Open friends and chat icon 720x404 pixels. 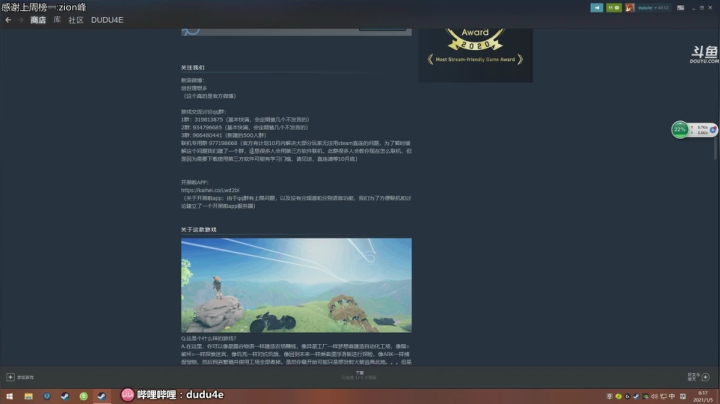point(706,377)
